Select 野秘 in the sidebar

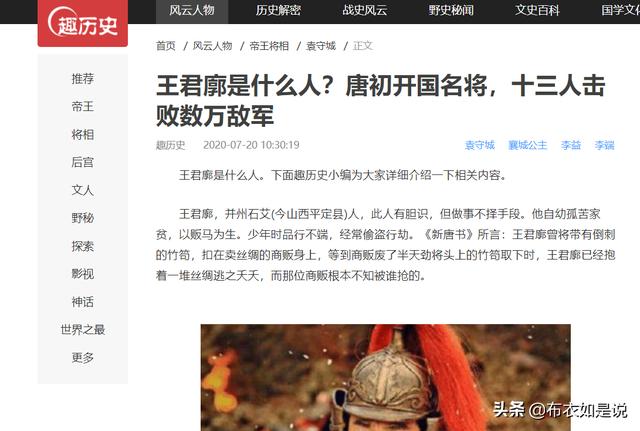(83, 218)
